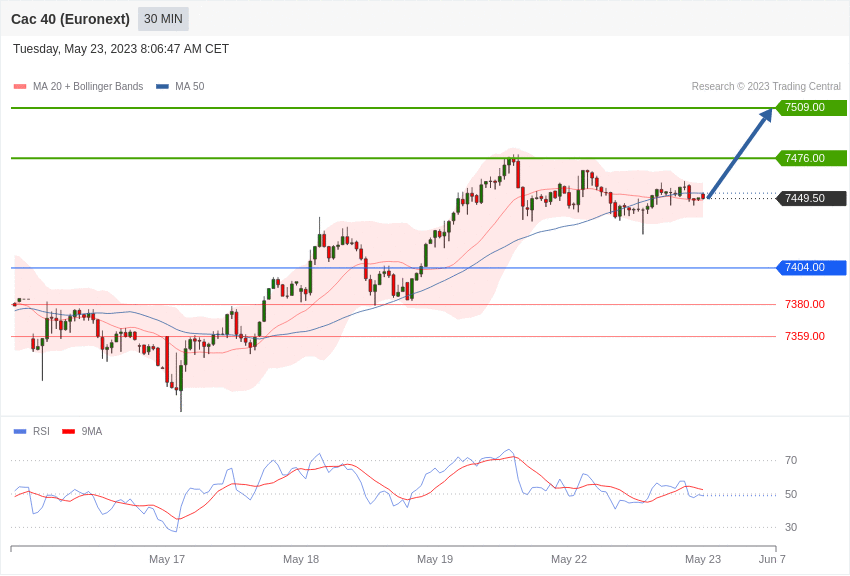This screenshot has height=576, width=850.
Task: Click the MA 50 blue legend swatch
Action: pos(162,87)
